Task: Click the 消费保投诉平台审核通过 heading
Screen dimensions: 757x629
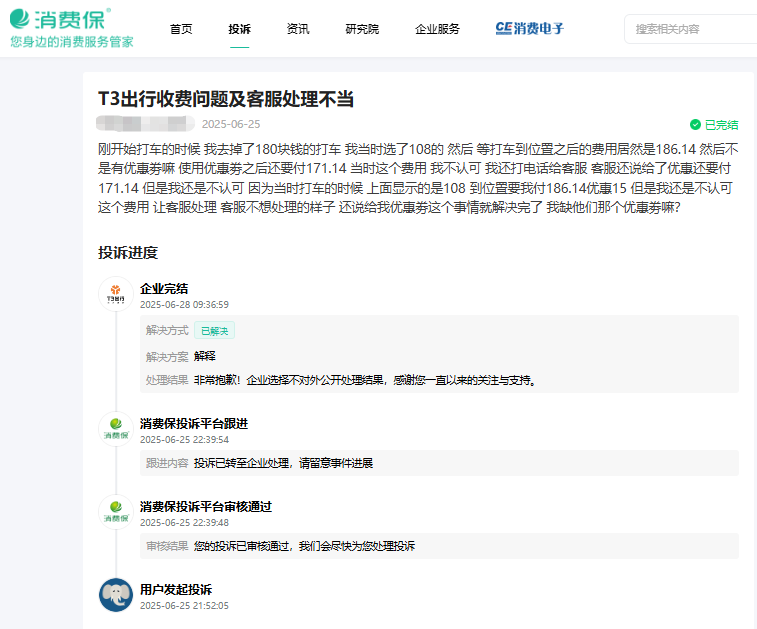Action: pos(206,506)
